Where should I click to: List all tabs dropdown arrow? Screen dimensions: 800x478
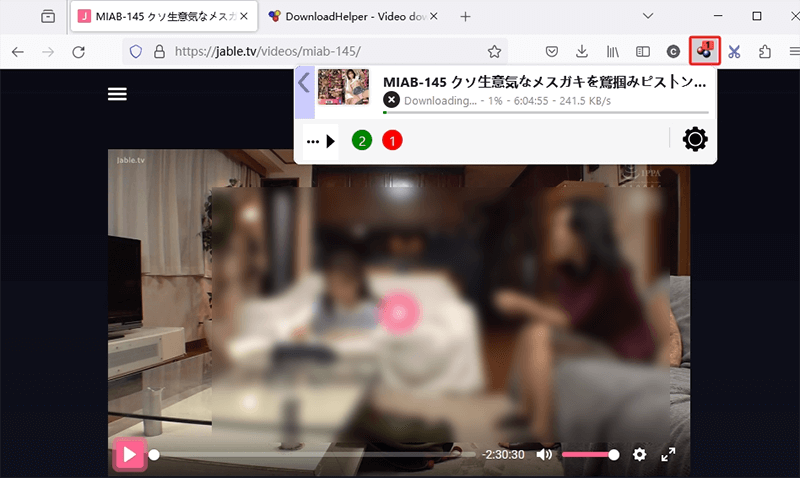click(648, 16)
